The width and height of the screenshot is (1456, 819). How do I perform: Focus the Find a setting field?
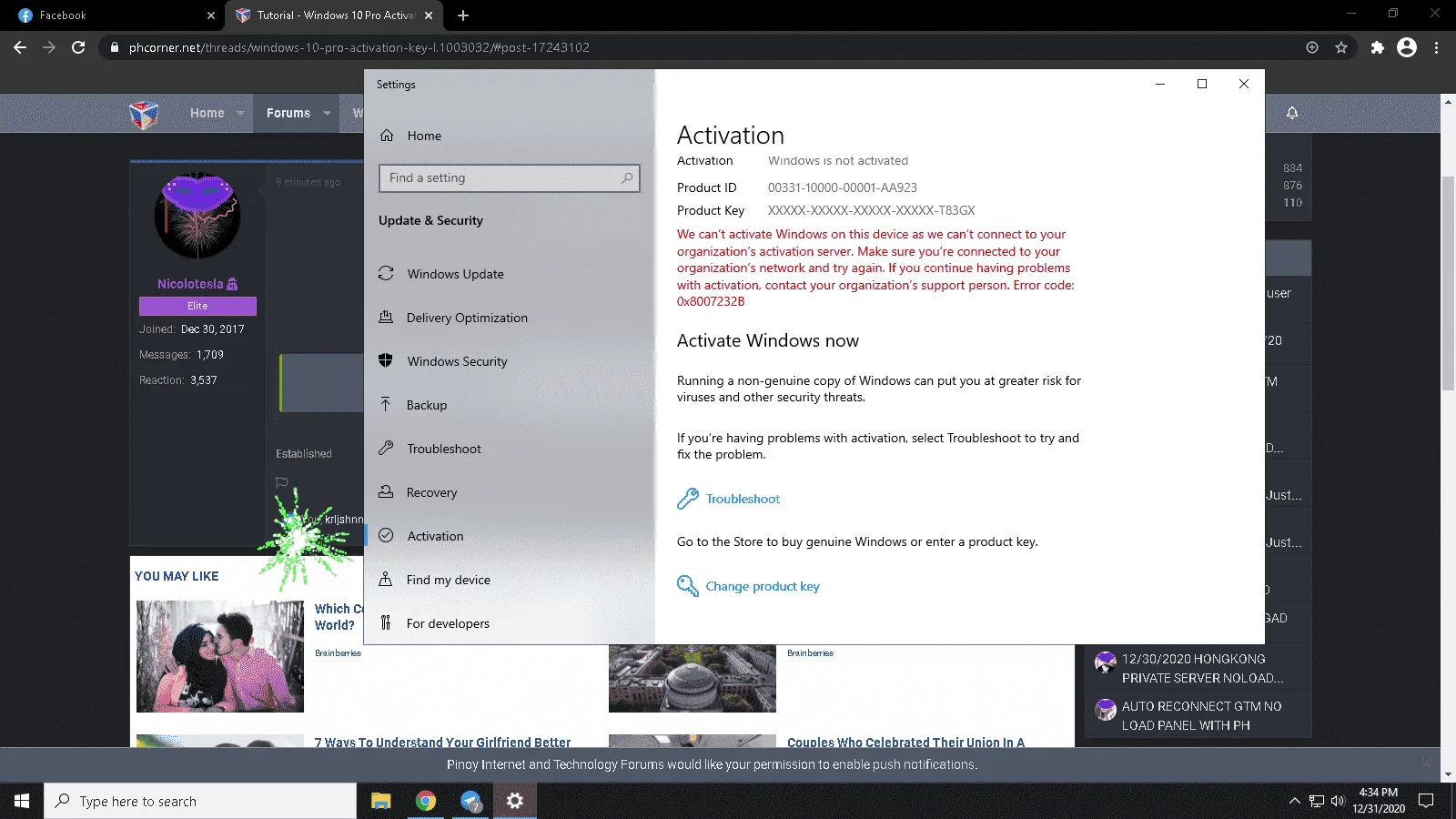(509, 178)
